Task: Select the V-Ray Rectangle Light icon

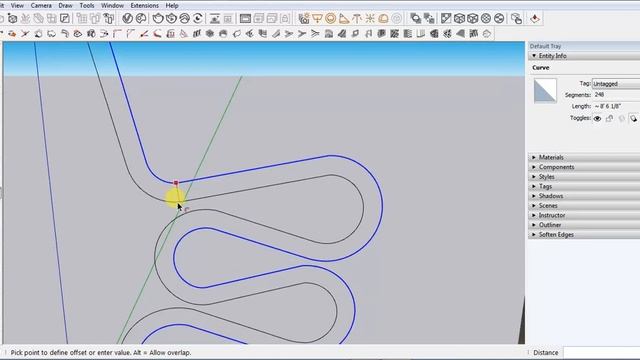Action: tap(317, 18)
